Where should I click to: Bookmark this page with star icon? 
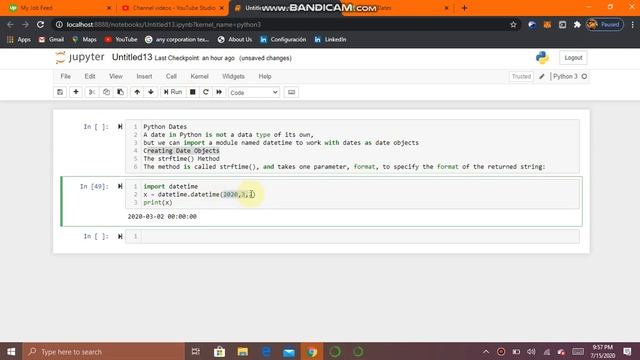[513, 24]
